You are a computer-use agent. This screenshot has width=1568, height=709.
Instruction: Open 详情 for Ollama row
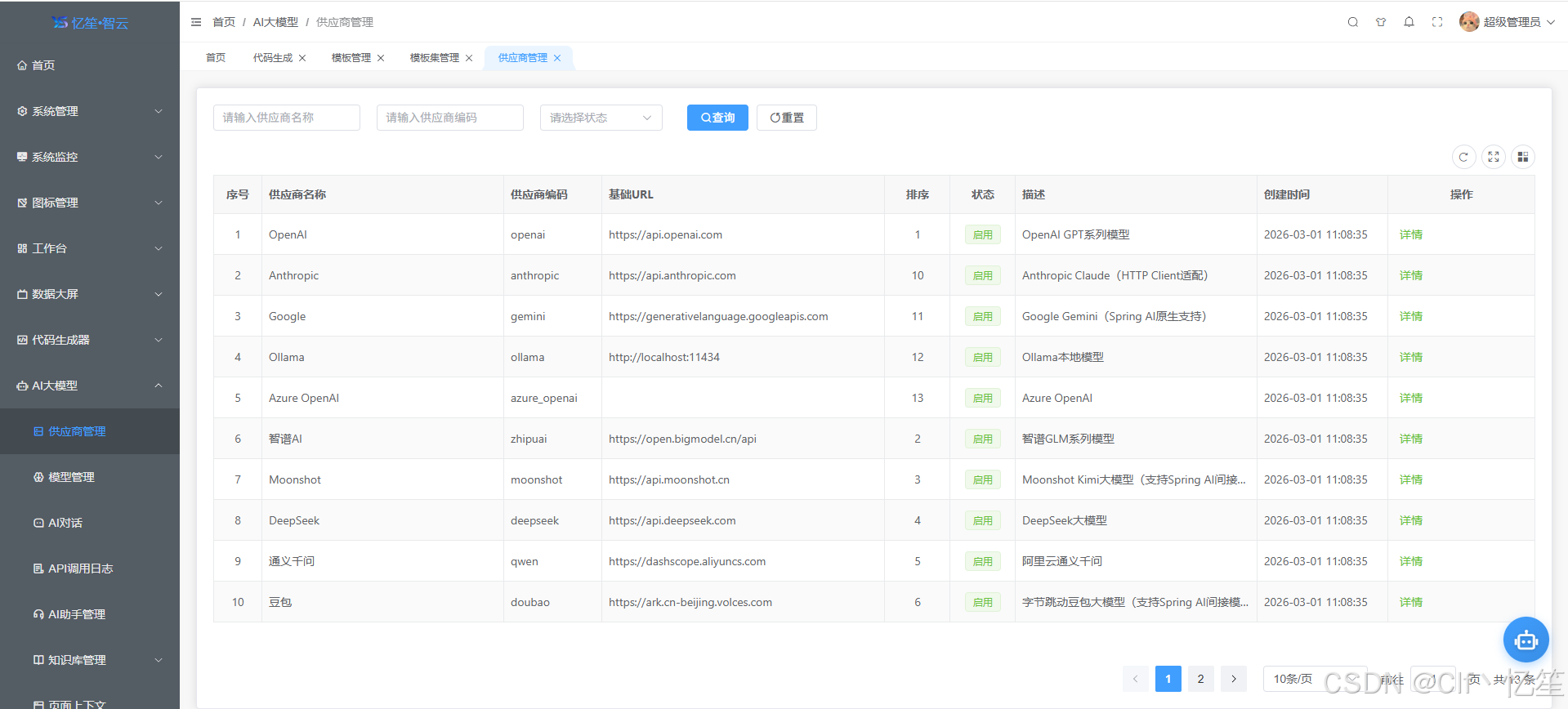click(x=1411, y=357)
